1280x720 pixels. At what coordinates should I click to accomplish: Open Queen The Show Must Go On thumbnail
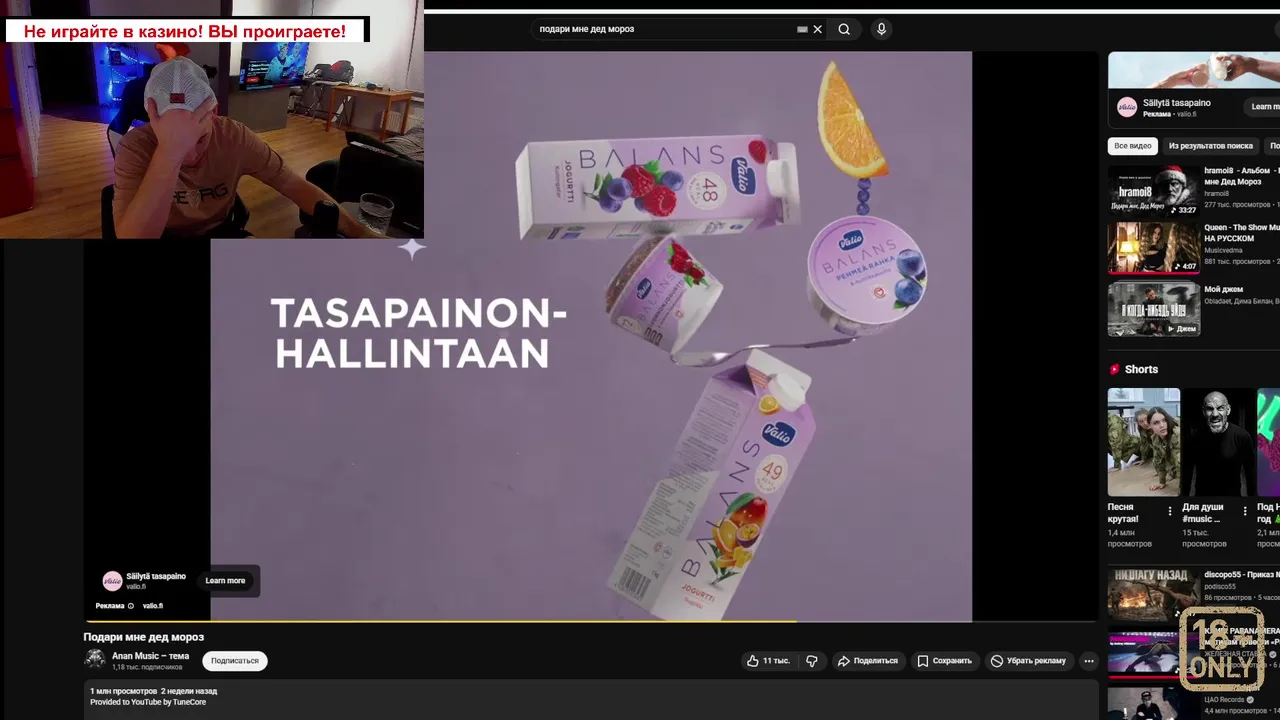1154,247
